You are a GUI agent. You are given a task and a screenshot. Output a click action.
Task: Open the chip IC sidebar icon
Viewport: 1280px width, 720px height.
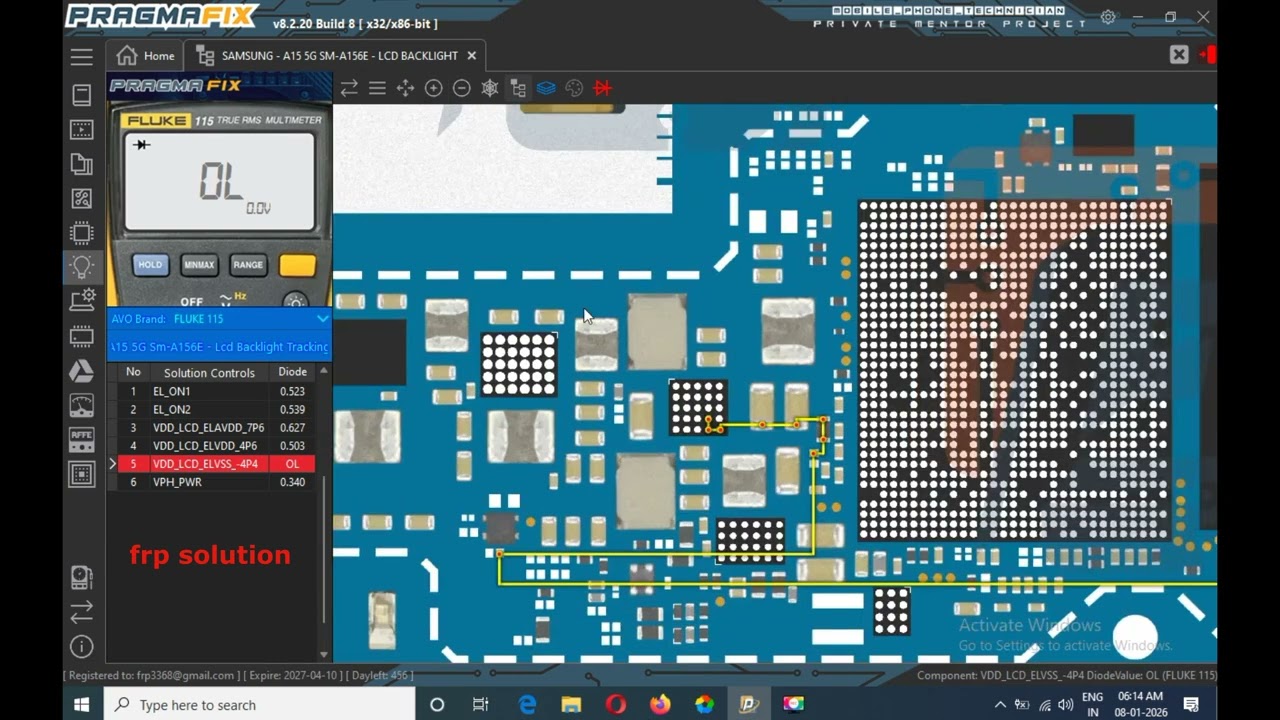[82, 234]
